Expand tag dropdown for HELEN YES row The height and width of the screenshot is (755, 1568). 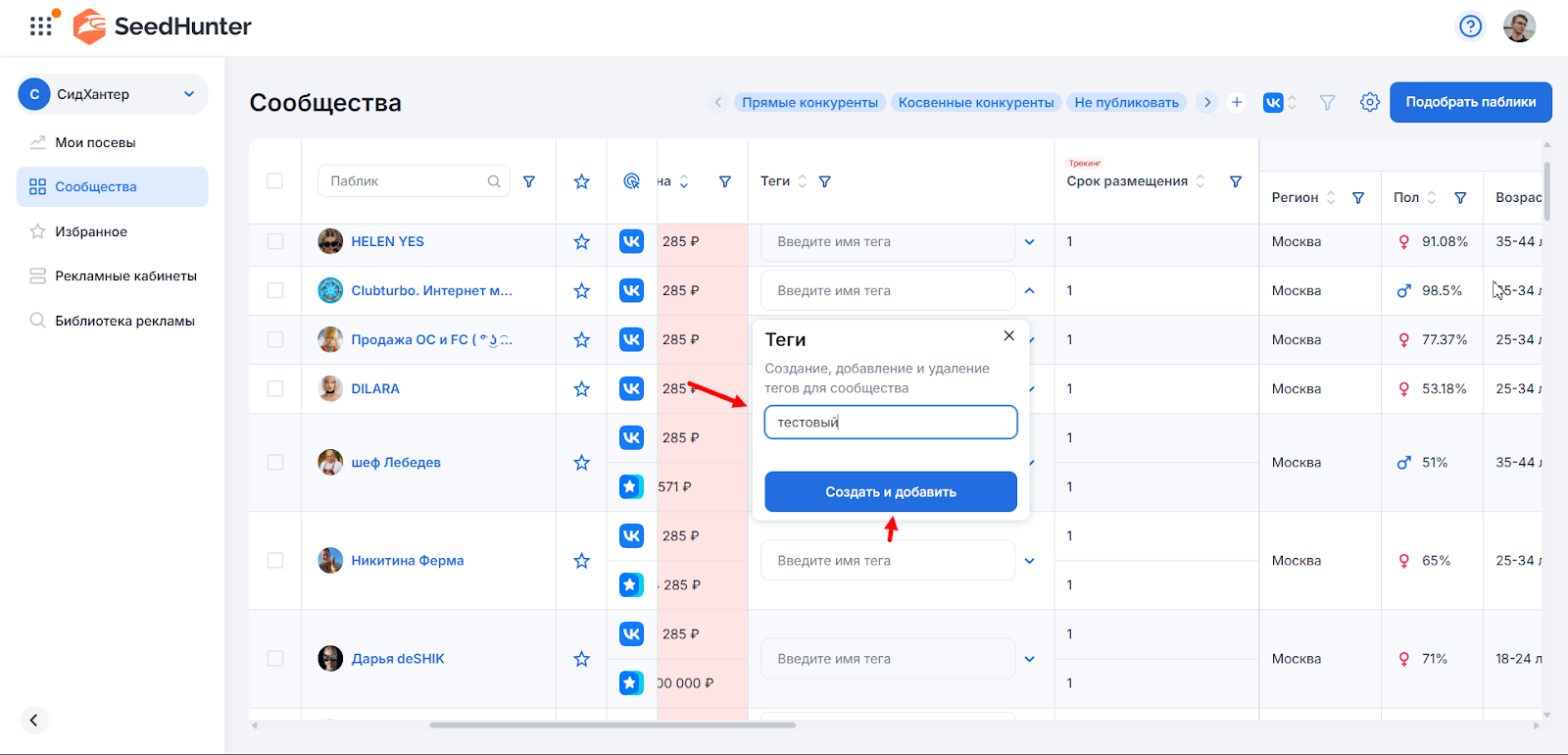point(1029,242)
